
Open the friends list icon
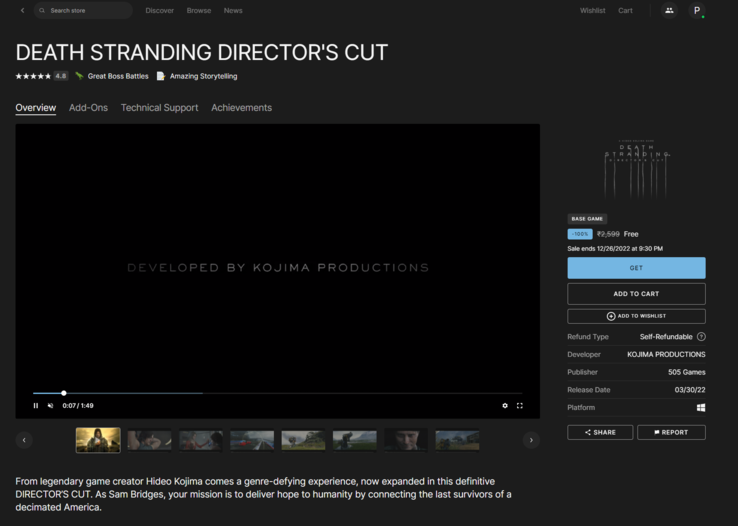tap(669, 10)
